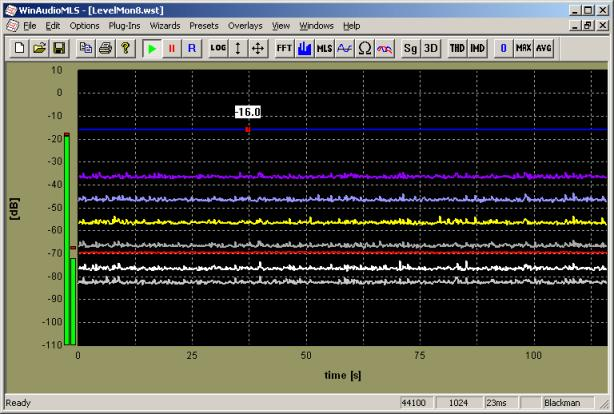Screen dimensions: 614x414
Task: Open the impedance Omega tool
Action: (x=364, y=48)
